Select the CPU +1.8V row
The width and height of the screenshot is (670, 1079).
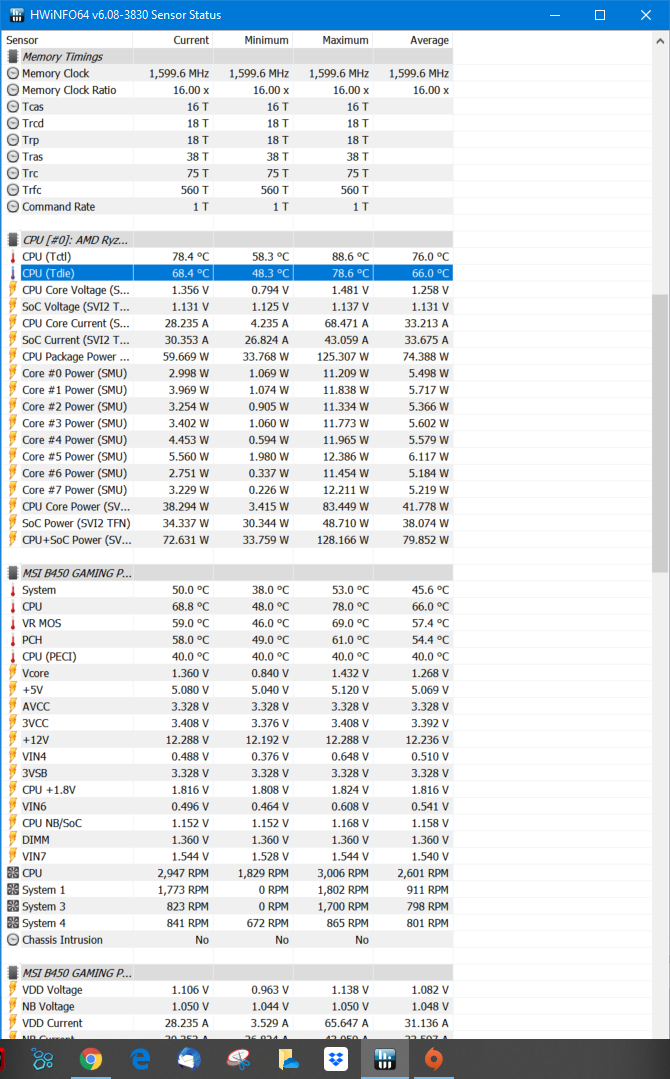click(x=228, y=789)
